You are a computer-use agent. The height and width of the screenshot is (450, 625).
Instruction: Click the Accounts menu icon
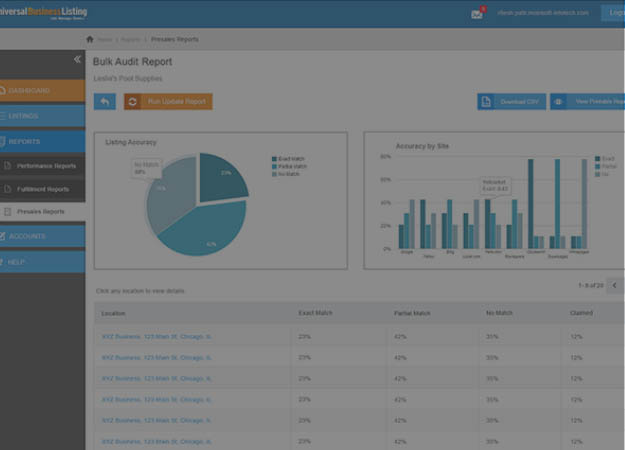[2, 236]
